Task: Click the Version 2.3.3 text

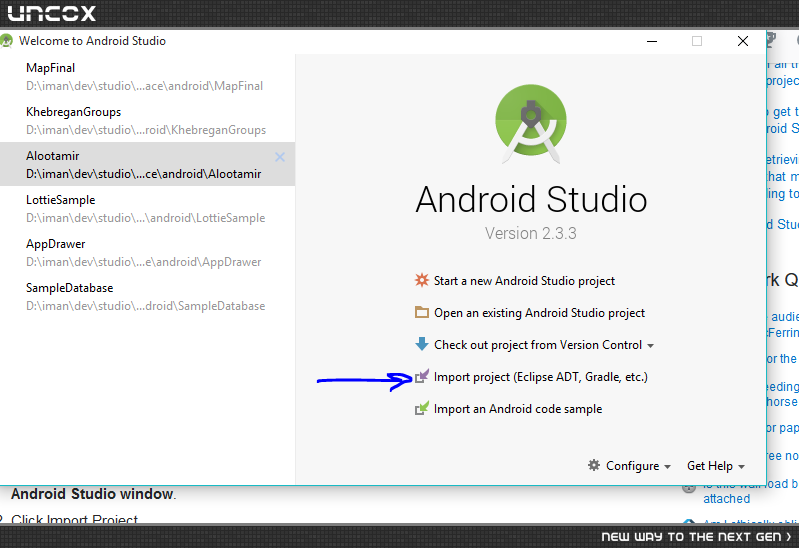Action: (x=530, y=233)
